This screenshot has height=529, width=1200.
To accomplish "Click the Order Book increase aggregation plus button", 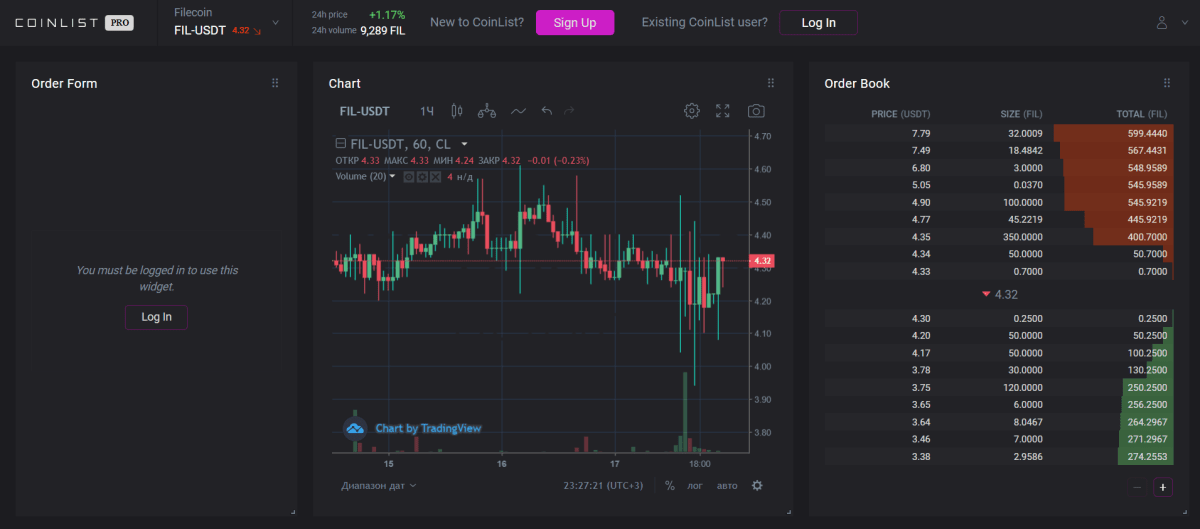I will point(1163,488).
